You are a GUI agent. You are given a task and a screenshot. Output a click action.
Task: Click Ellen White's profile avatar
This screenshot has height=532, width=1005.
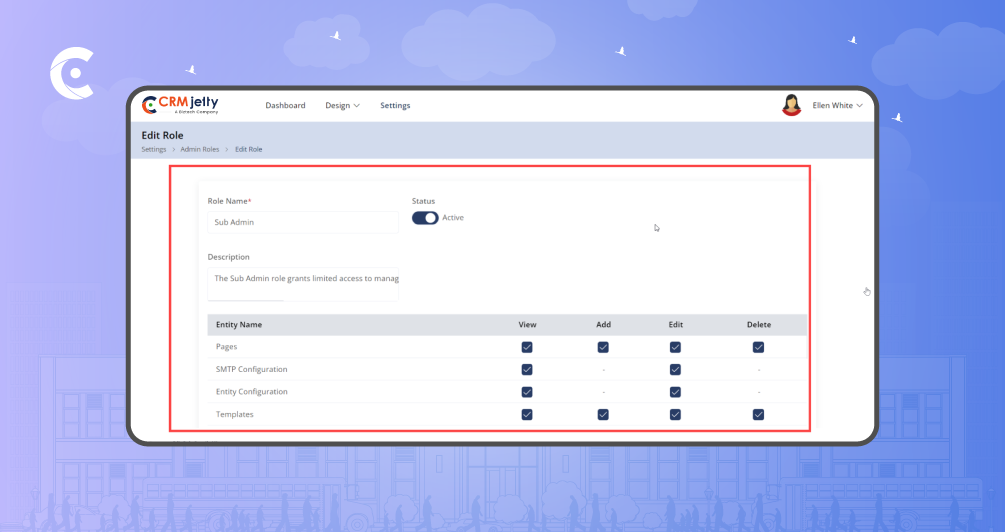791,105
